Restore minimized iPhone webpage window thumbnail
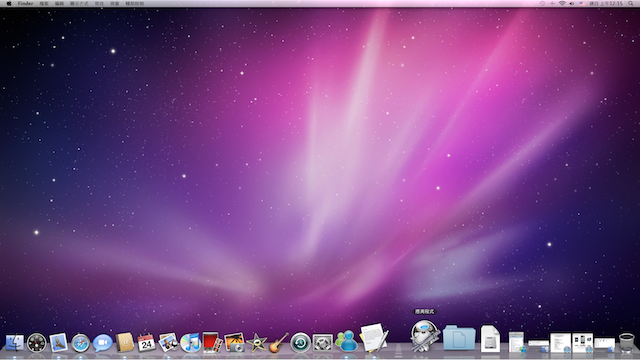The width and height of the screenshot is (640, 360). click(582, 343)
